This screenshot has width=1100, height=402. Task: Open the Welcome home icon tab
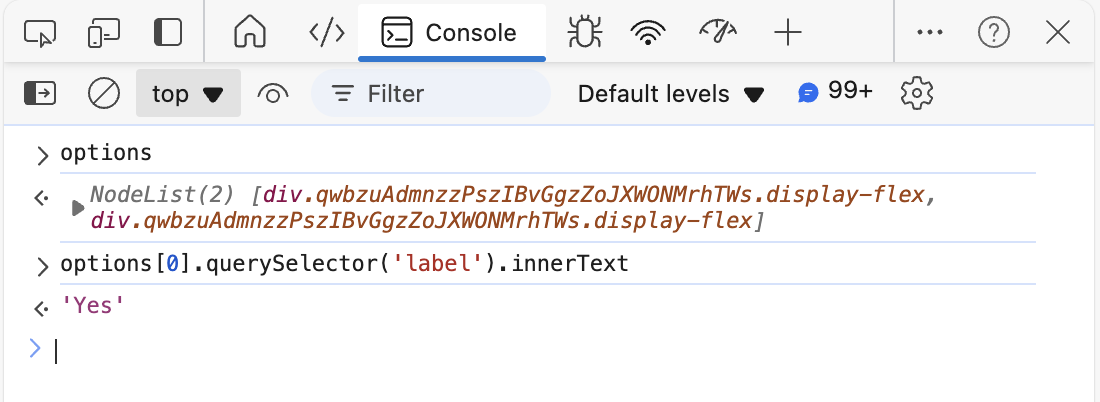250,32
